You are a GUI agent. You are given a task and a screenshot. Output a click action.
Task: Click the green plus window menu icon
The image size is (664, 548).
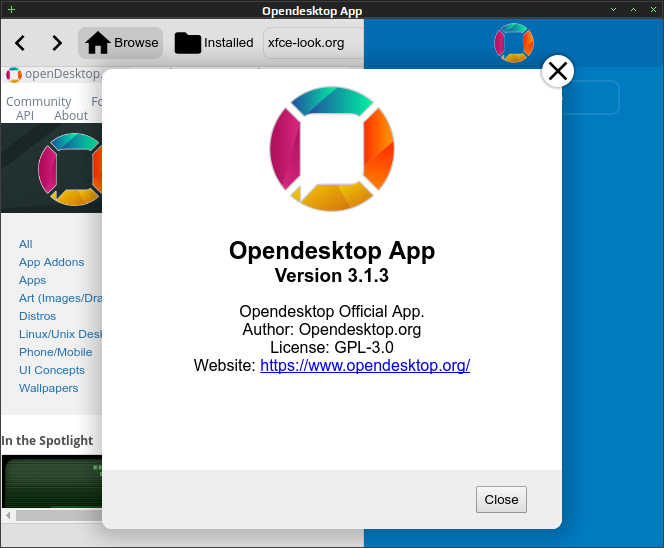[11, 9]
